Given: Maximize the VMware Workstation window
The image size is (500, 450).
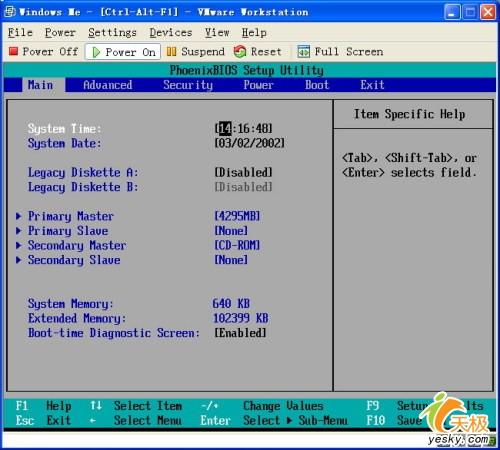Looking at the screenshot, I should 470,12.
